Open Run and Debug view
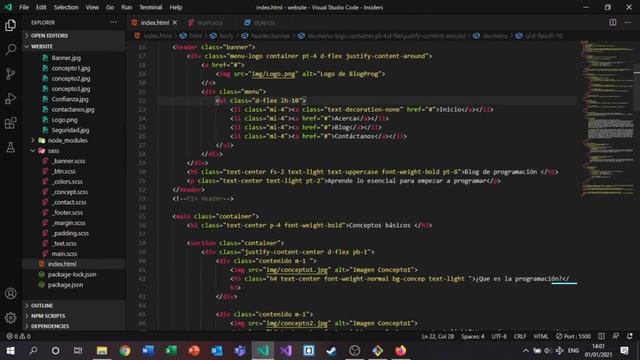 pyautogui.click(x=11, y=98)
